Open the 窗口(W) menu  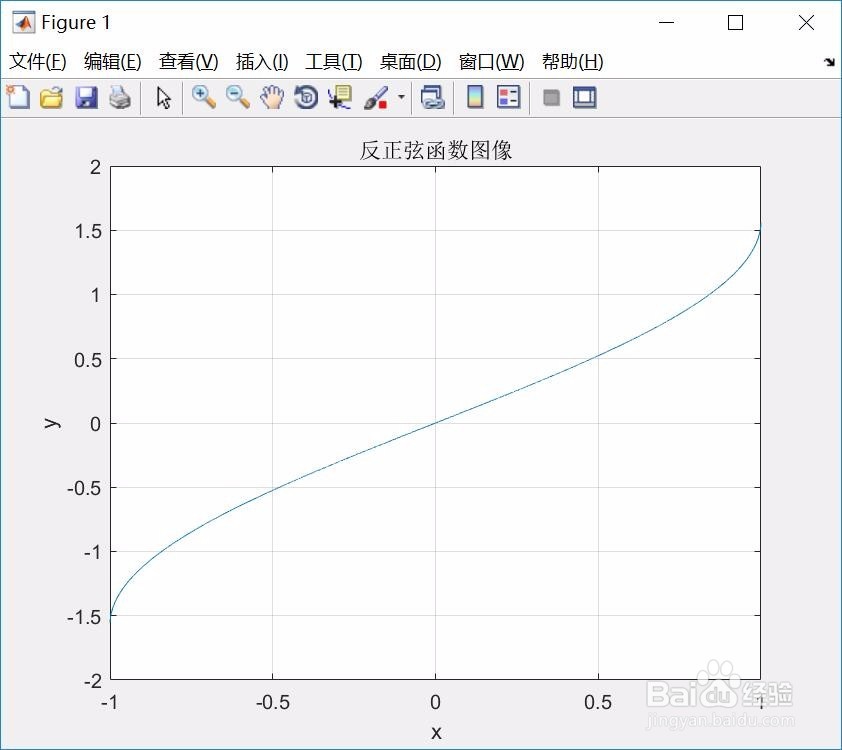[491, 62]
